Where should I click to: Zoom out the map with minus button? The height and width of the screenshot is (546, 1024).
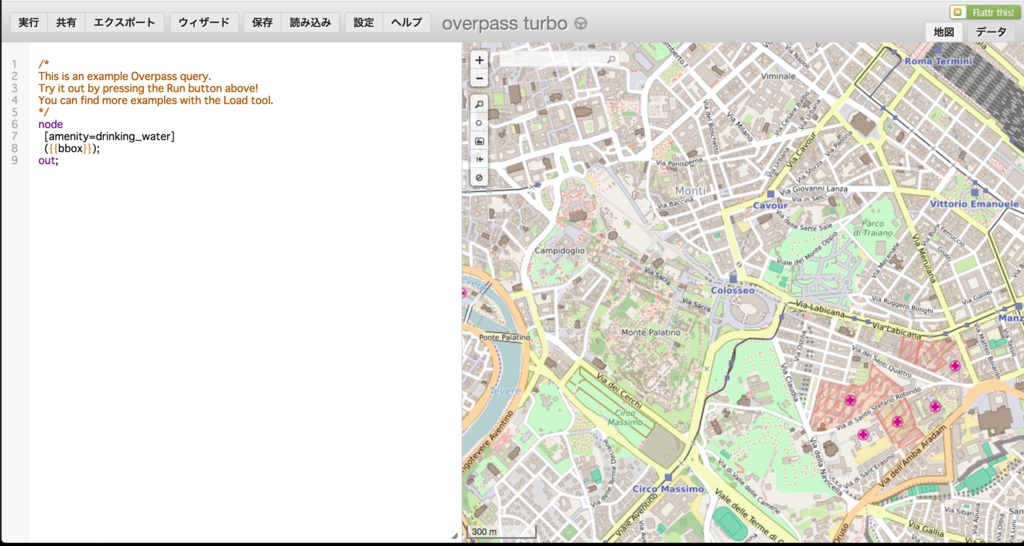click(479, 78)
